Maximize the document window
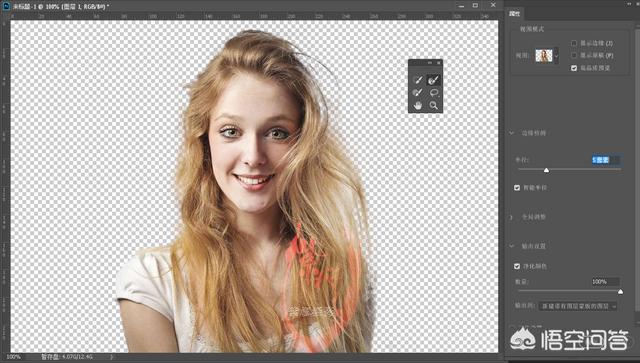640x363 pixels. (x=475, y=5)
